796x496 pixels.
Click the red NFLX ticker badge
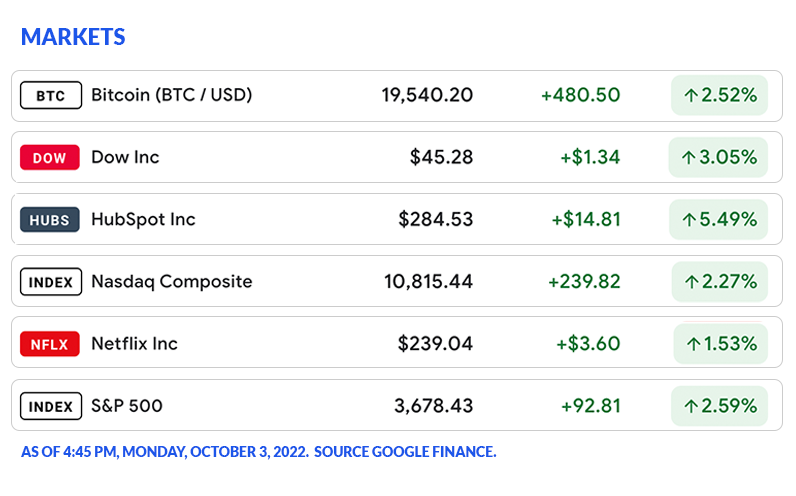[50, 344]
